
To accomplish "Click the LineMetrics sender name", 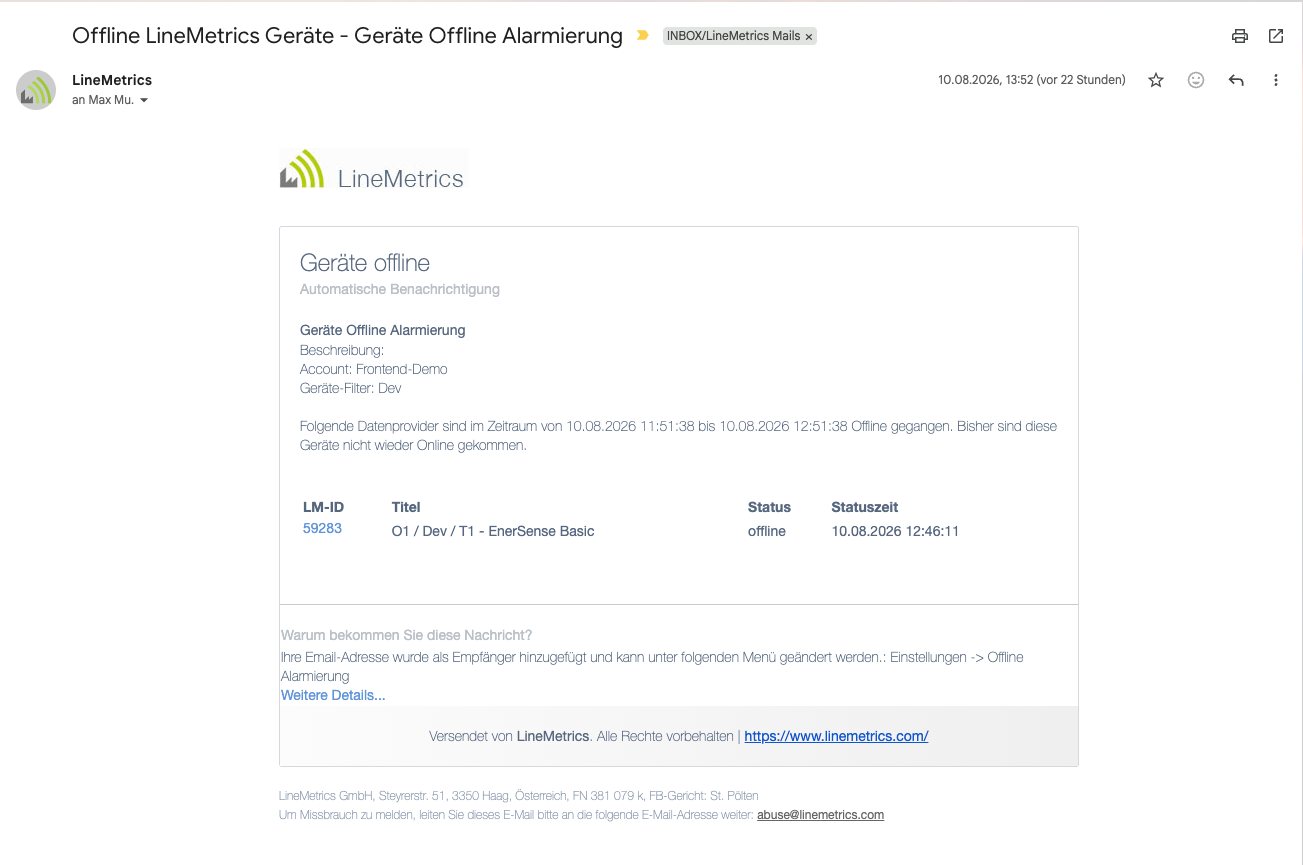I will pos(112,80).
